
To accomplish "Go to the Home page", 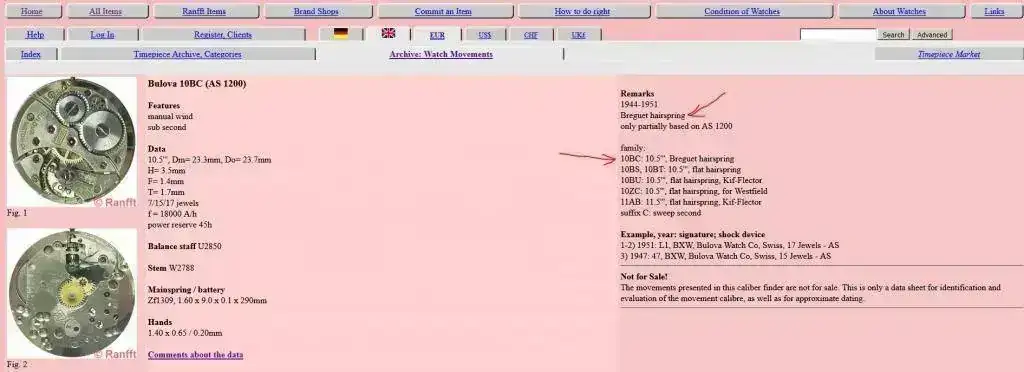I will tap(31, 12).
